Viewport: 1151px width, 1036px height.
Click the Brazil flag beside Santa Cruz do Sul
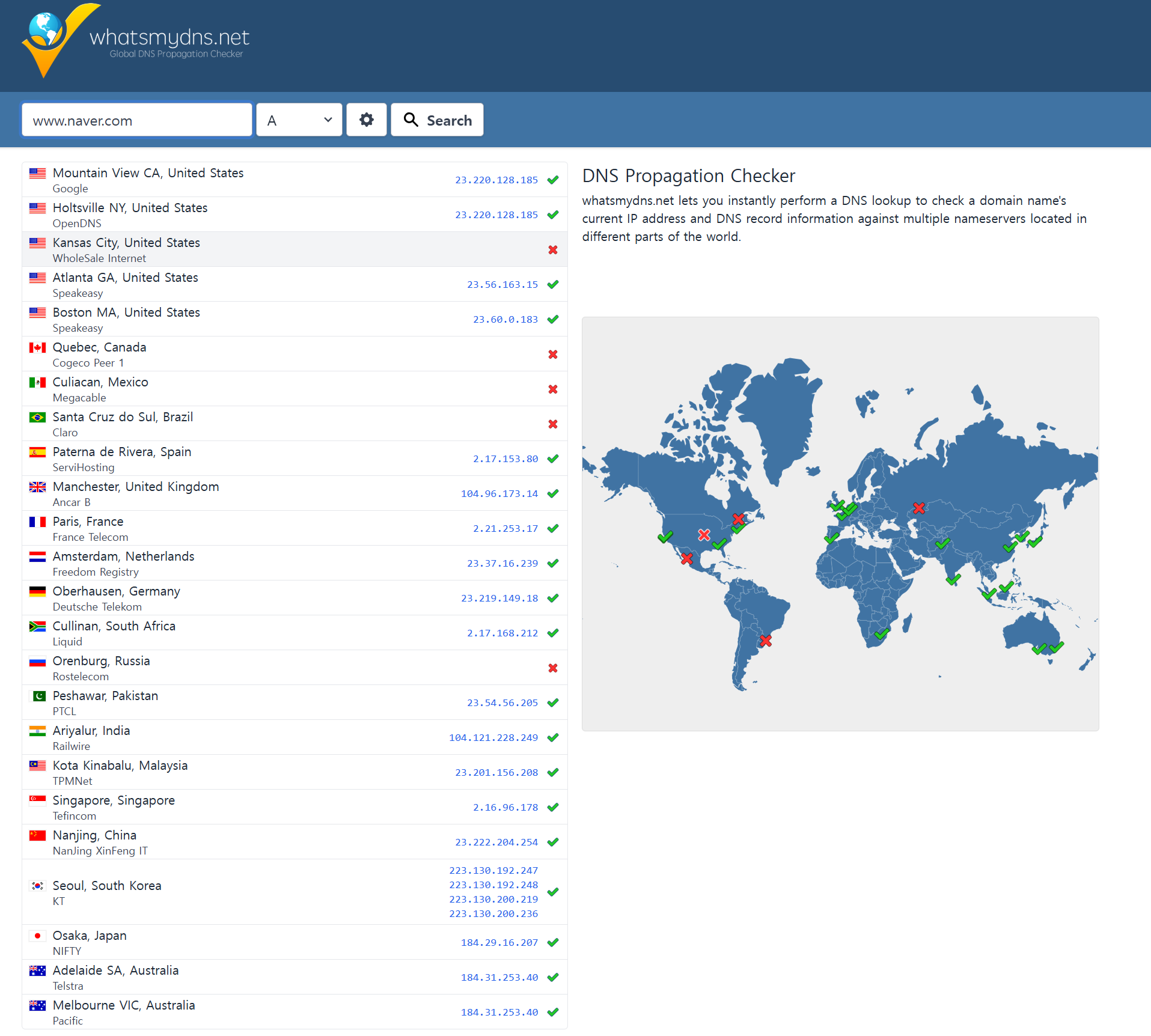(x=37, y=417)
